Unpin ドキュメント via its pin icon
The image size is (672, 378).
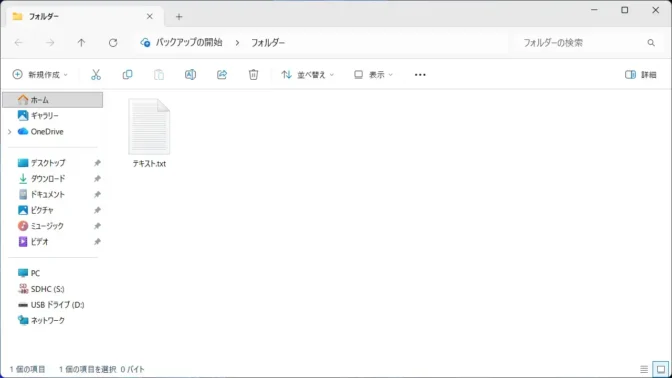coord(97,195)
